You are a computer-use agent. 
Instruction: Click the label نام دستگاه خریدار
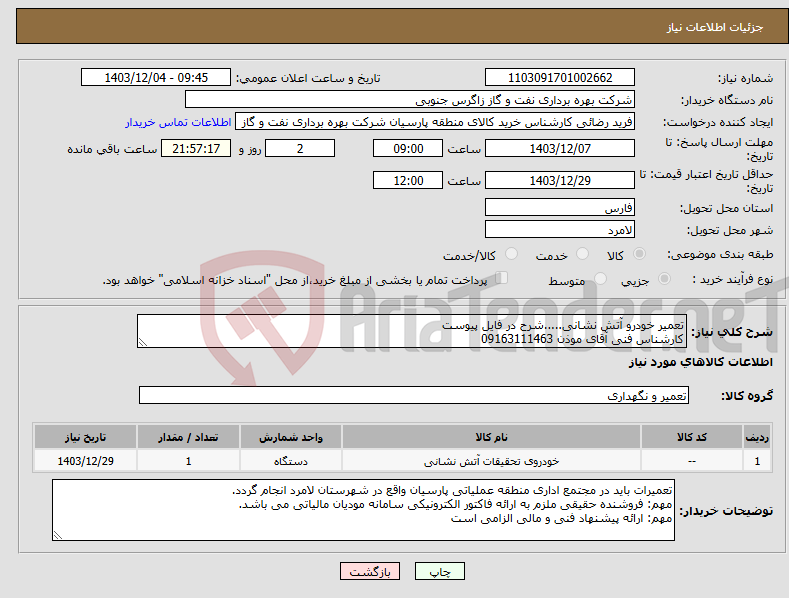(727, 100)
